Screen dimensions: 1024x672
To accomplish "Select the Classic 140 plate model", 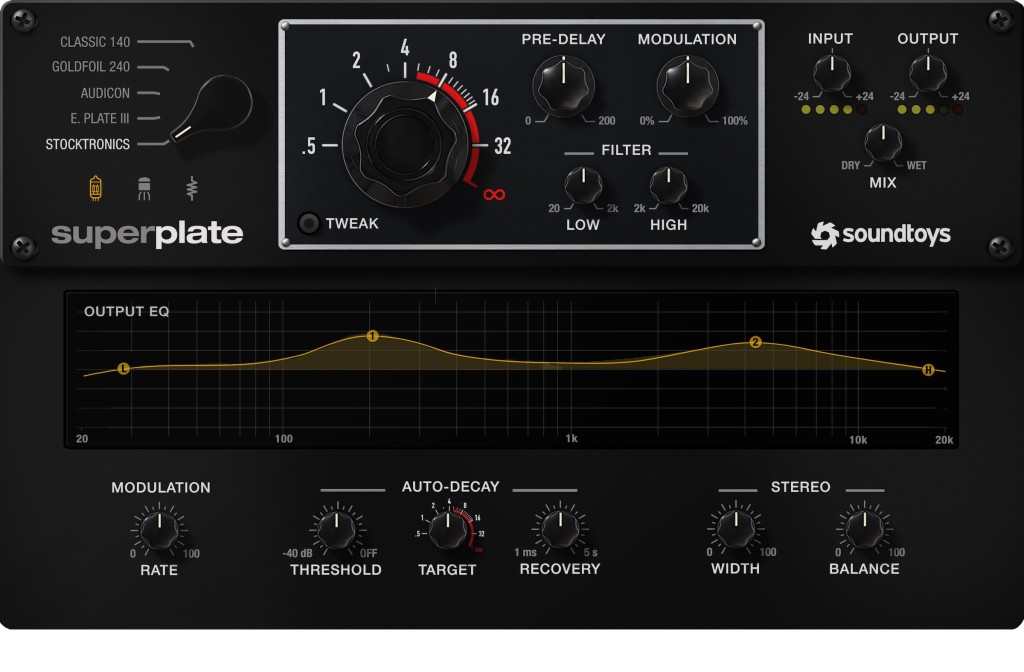I will click(95, 42).
